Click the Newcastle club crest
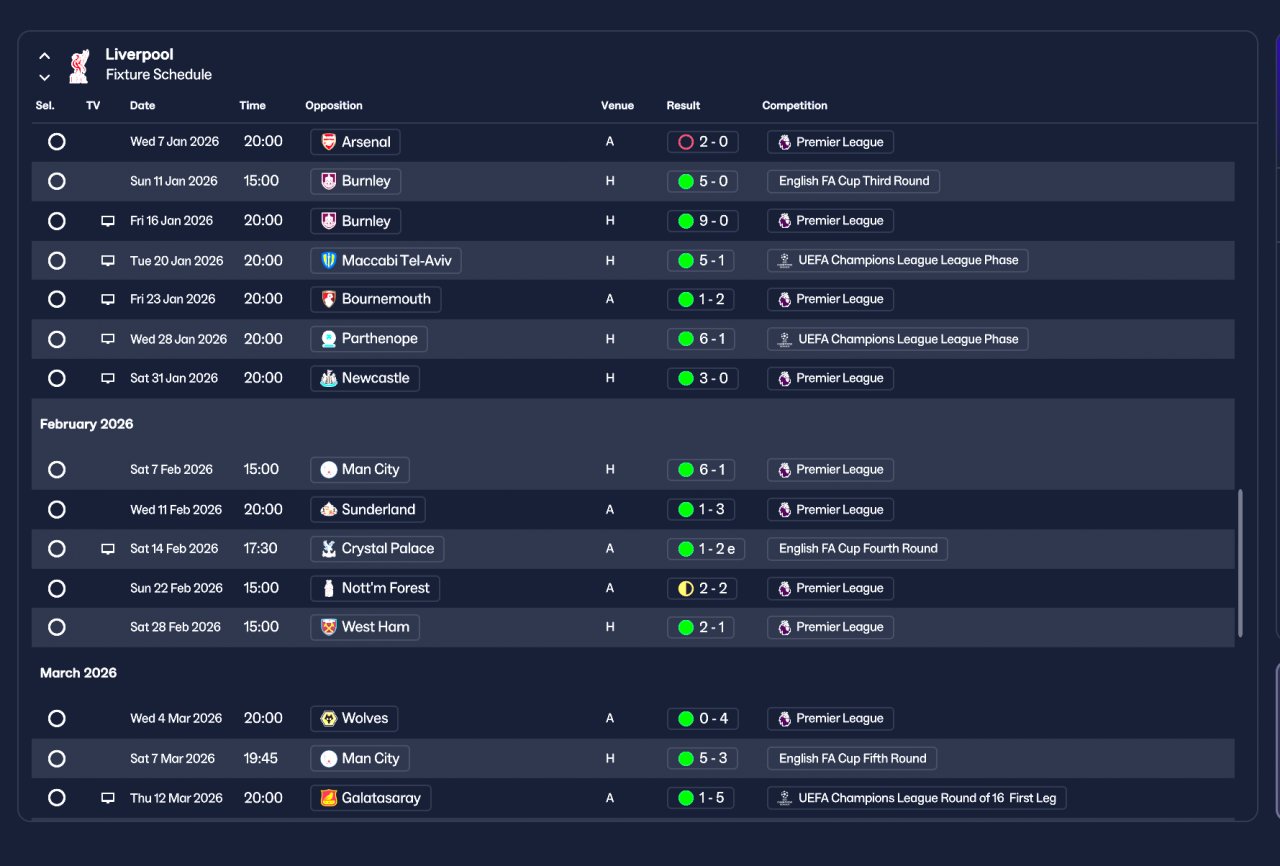The image size is (1280, 866). pyautogui.click(x=328, y=378)
